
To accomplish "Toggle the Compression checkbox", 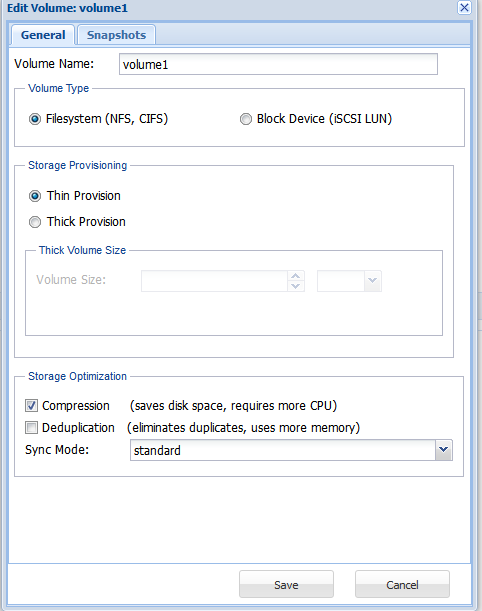I will click(31, 406).
